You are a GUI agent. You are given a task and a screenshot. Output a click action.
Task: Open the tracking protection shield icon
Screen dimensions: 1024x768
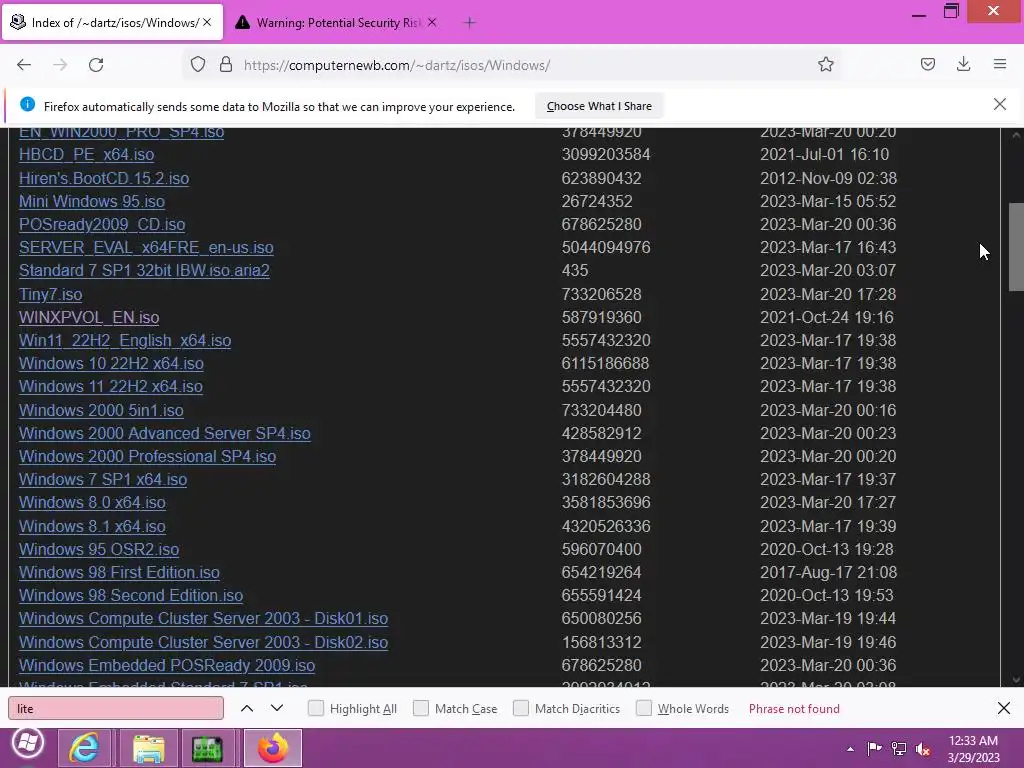pyautogui.click(x=198, y=65)
